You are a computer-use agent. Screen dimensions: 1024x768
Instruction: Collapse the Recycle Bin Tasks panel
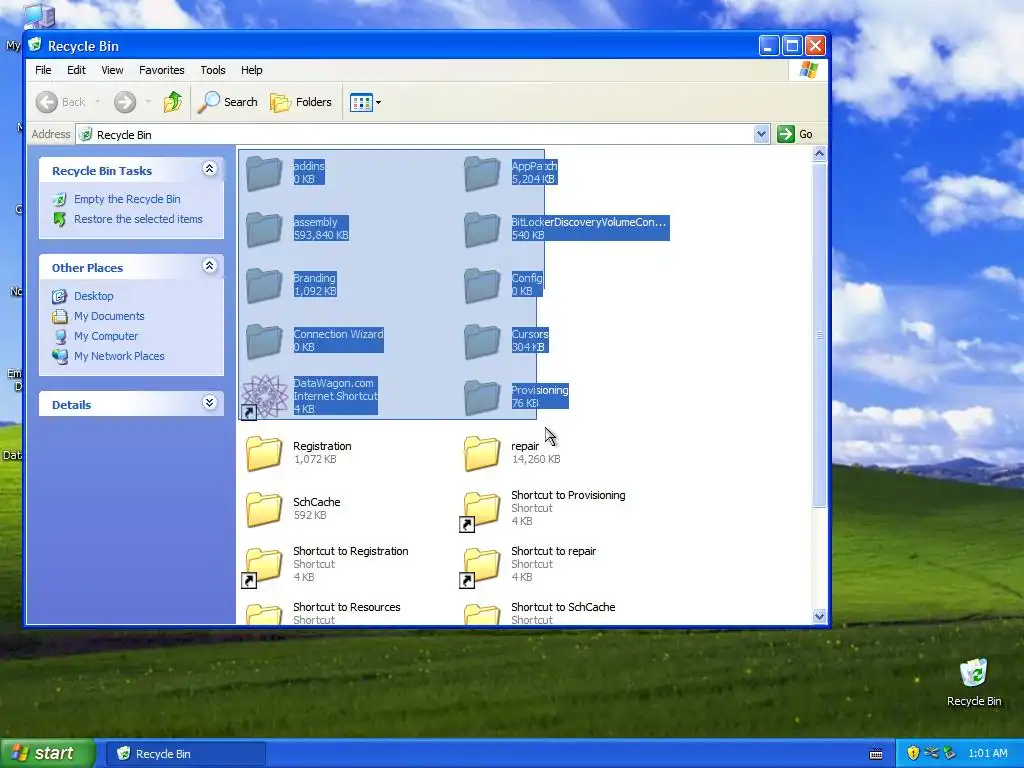(209, 169)
